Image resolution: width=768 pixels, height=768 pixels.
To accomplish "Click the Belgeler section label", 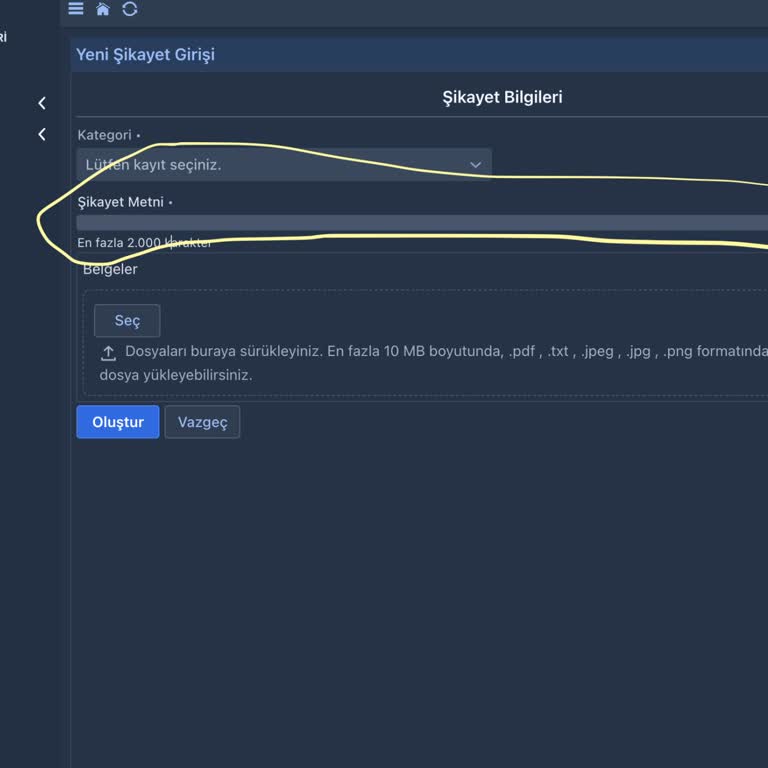I will 110,269.
